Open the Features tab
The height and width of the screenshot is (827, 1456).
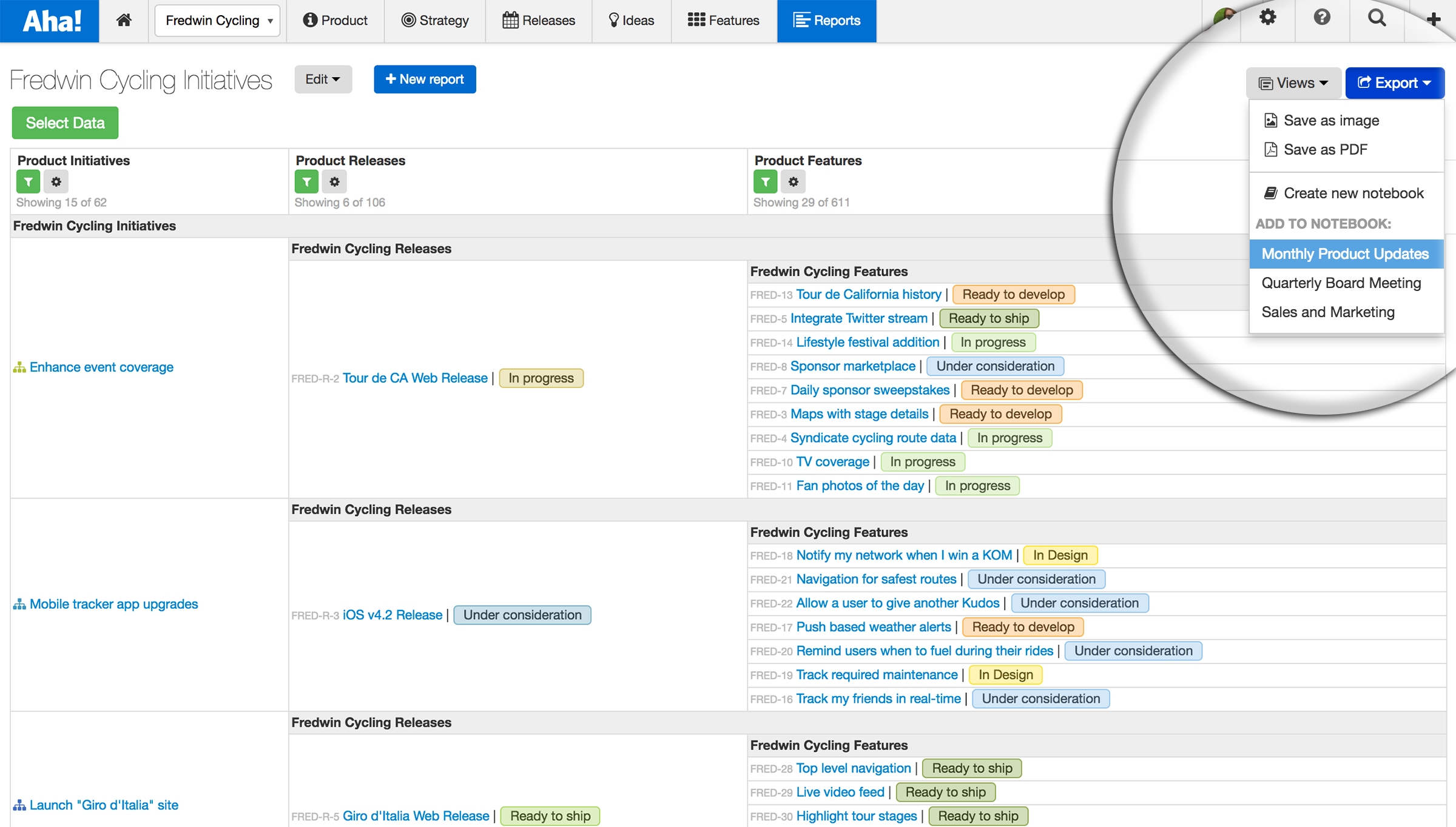724,21
